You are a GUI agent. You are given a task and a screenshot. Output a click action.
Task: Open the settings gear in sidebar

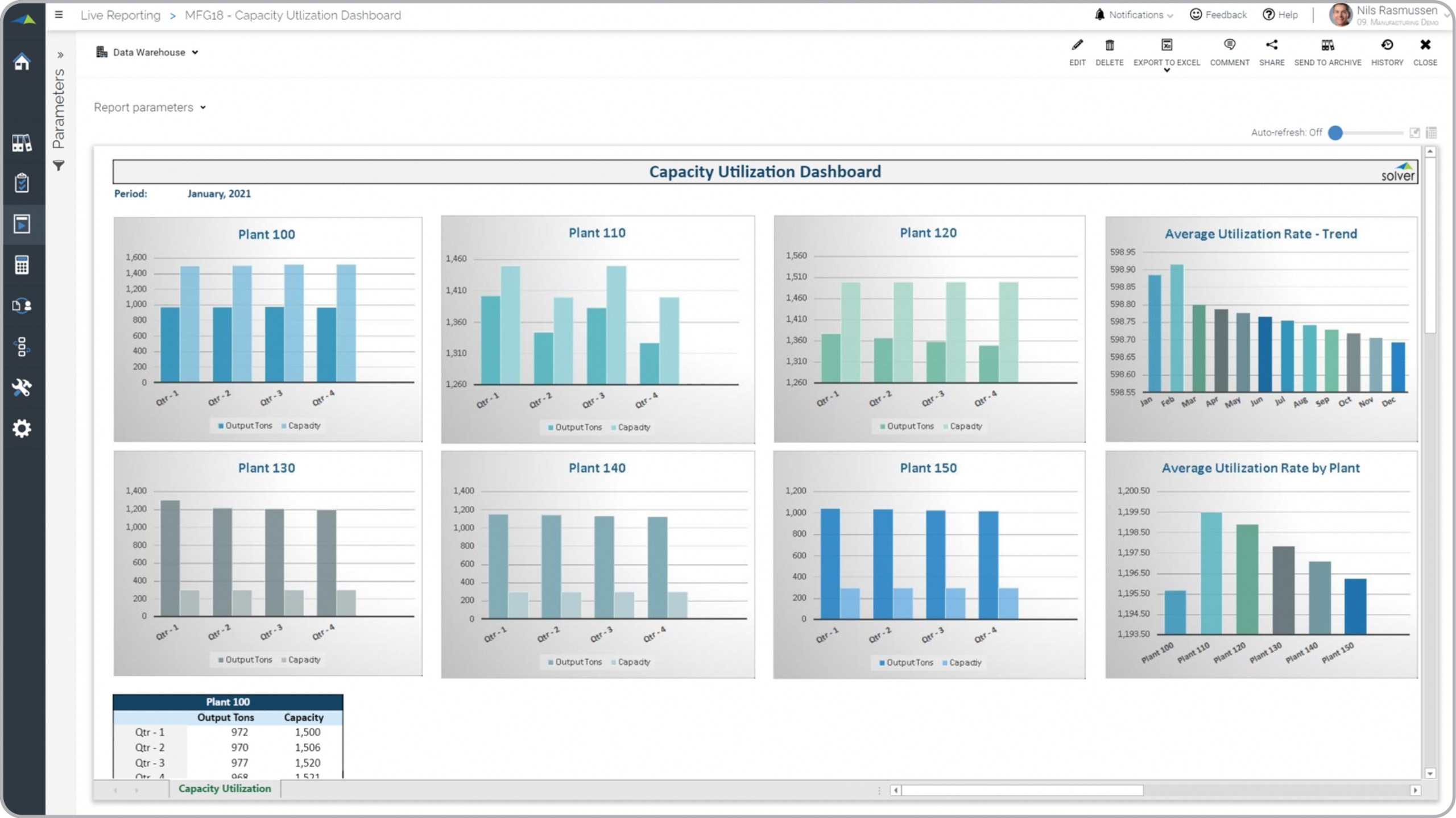coord(22,429)
